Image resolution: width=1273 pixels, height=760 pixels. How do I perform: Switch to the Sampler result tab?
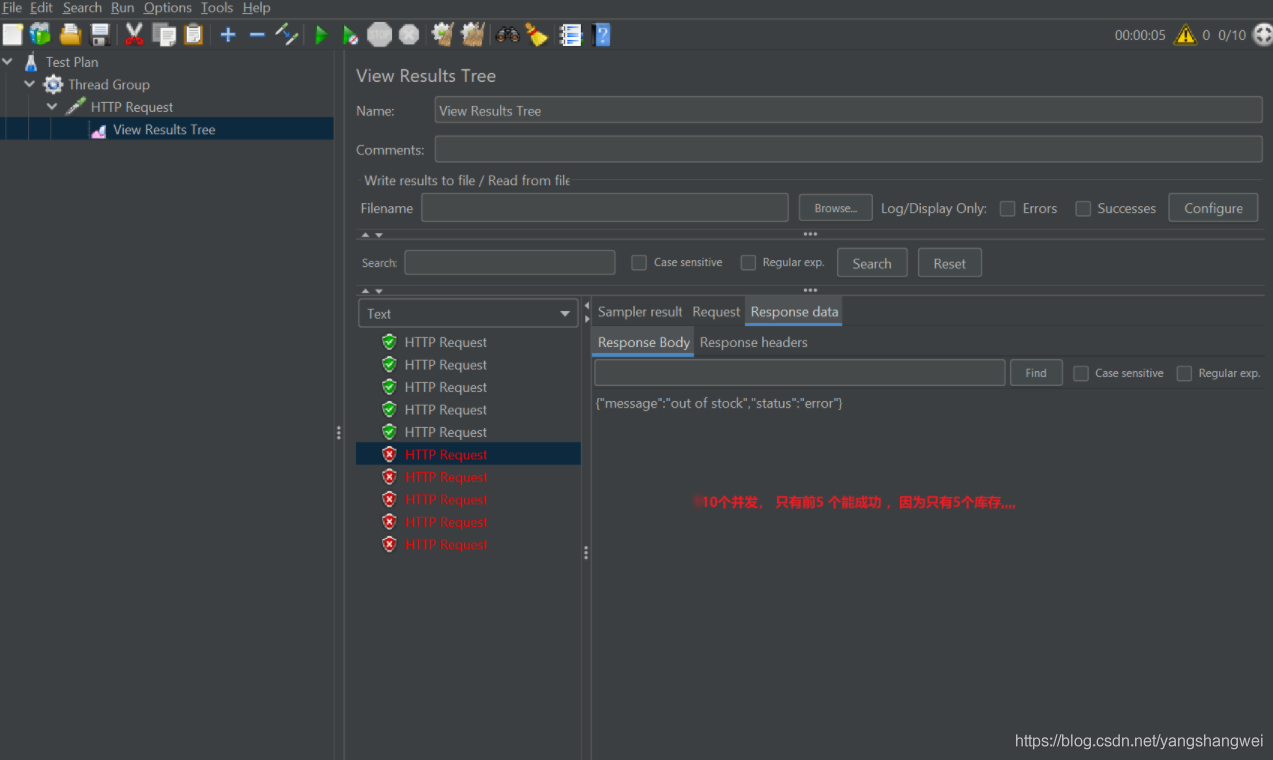point(640,312)
